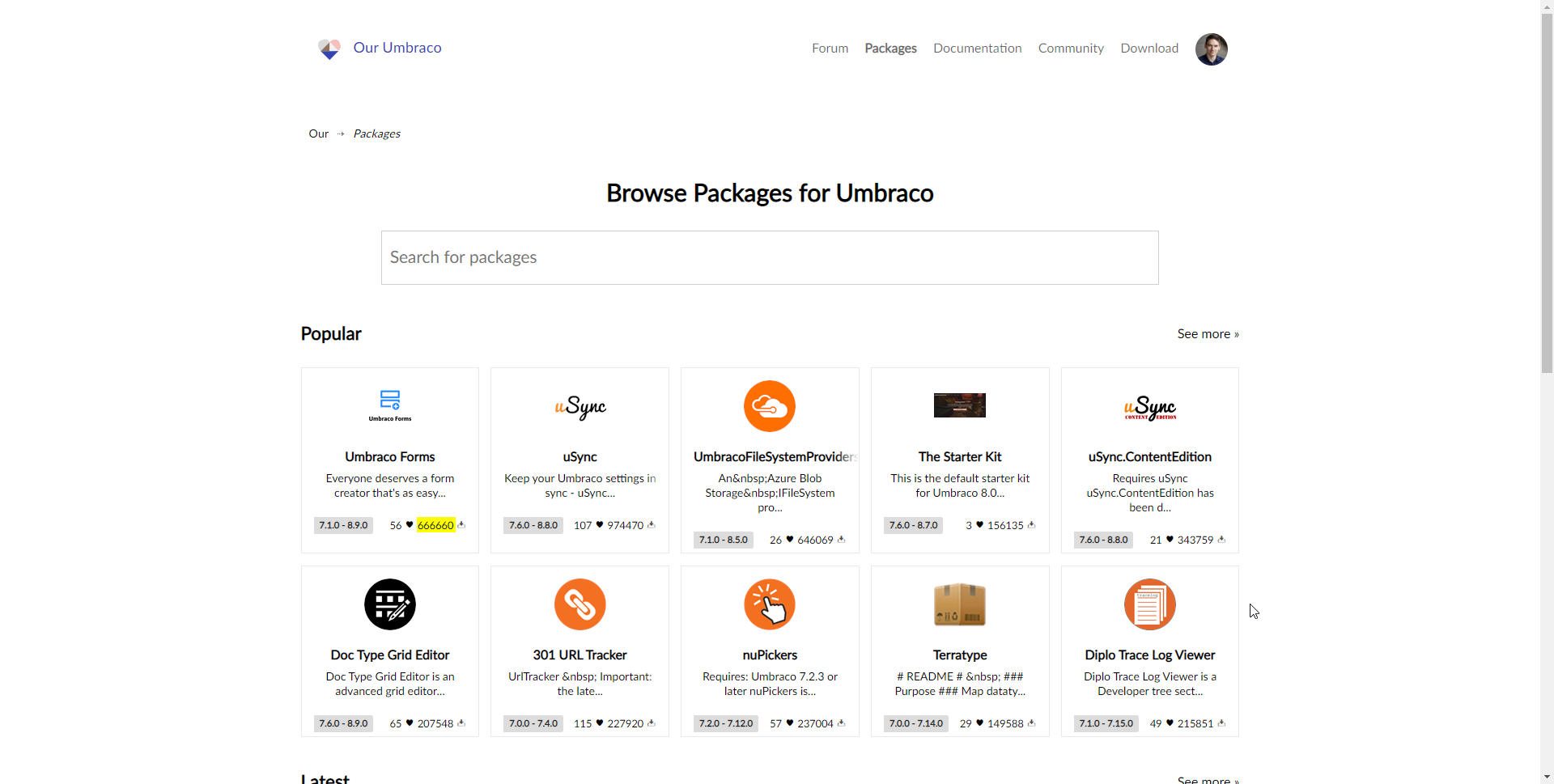Viewport: 1554px width, 784px height.
Task: Open the Forum navigation item
Action: pos(830,48)
